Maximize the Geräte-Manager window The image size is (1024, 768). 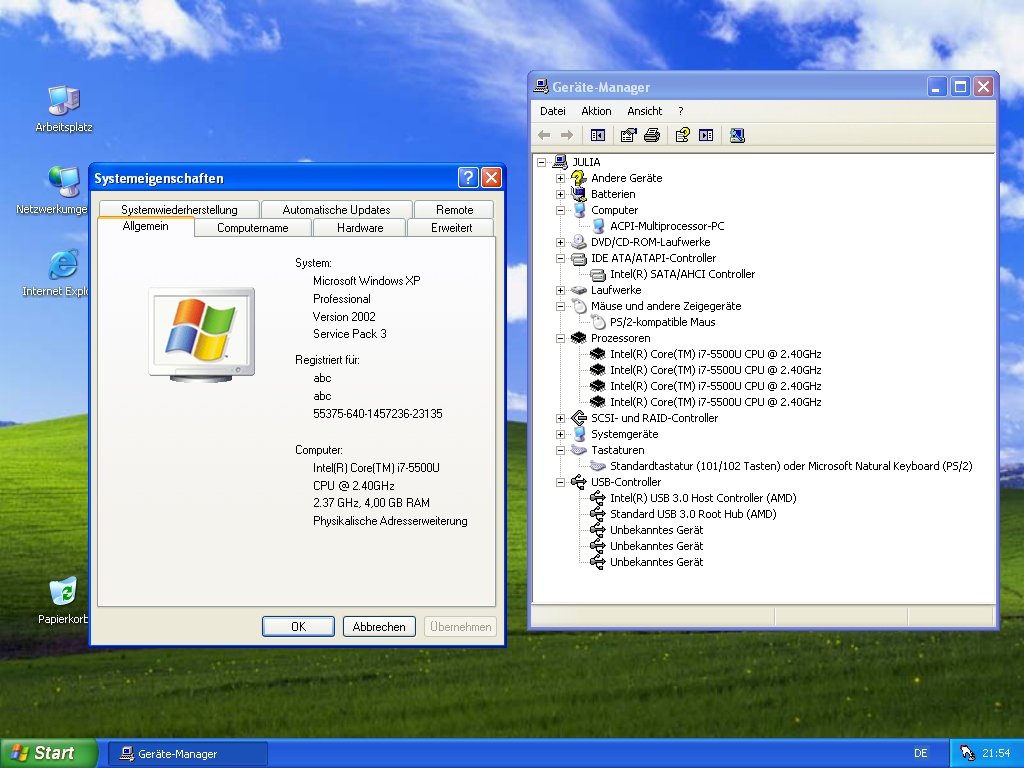960,87
